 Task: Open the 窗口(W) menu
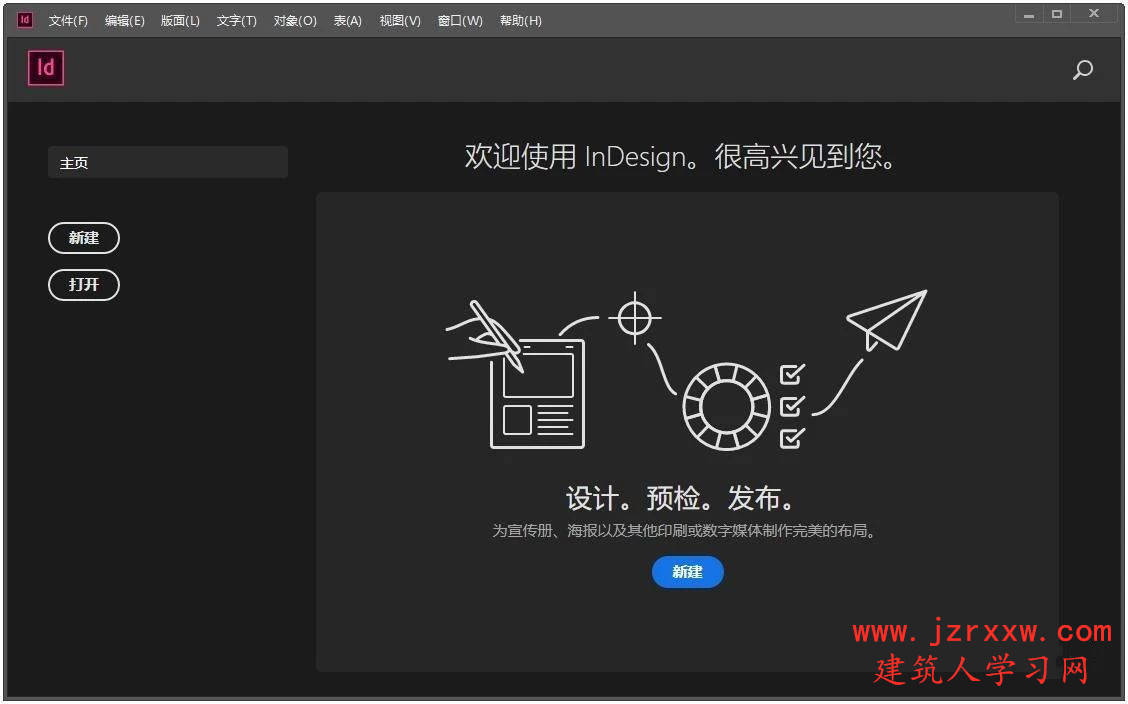point(460,21)
